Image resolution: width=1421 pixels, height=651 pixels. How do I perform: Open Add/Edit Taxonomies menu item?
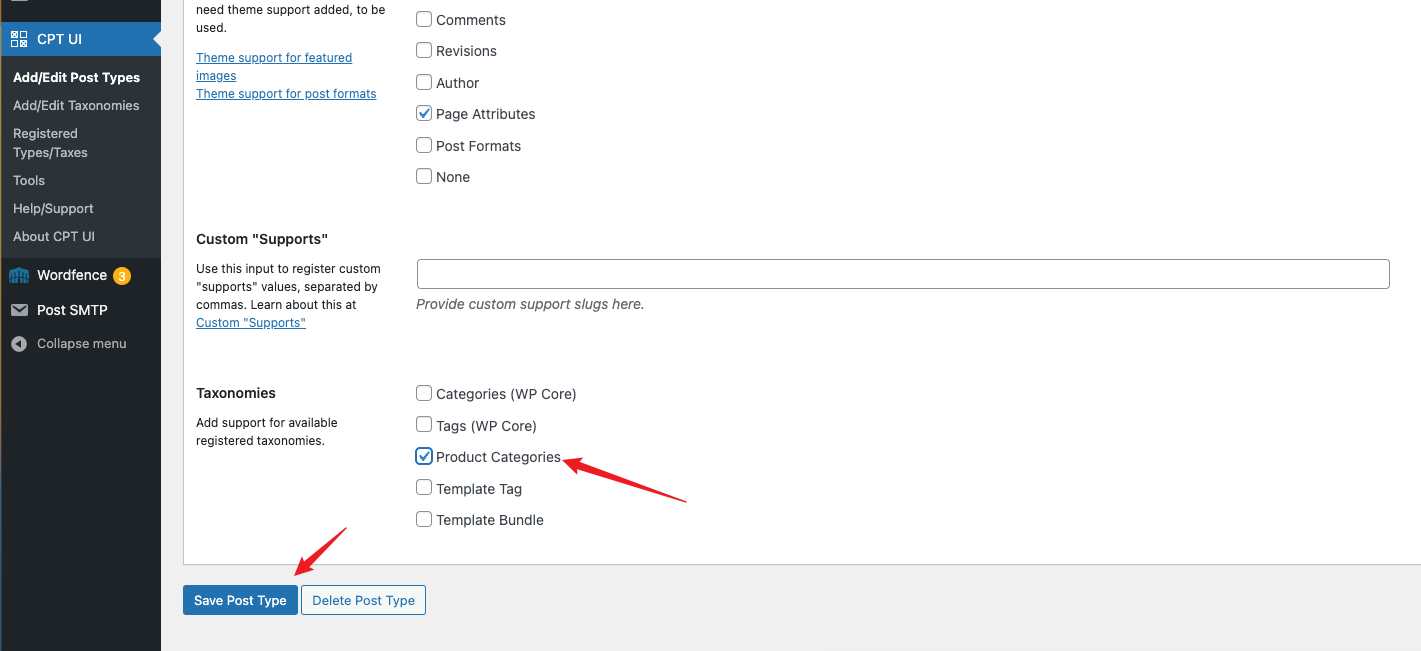pos(76,106)
